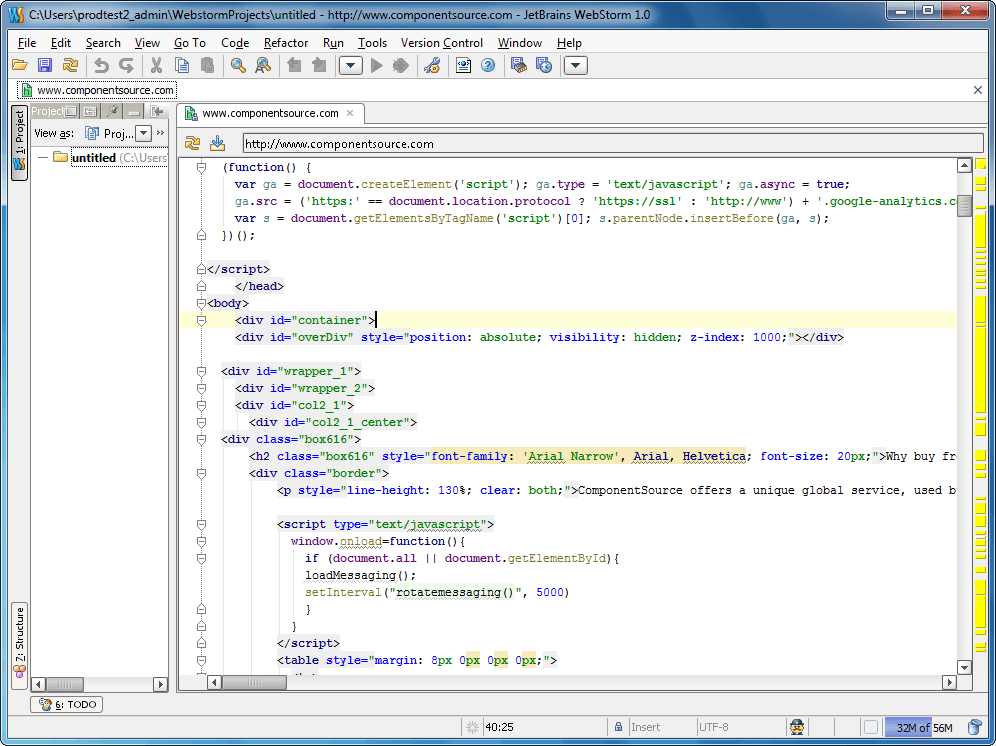This screenshot has height=746, width=996.
Task: Toggle the pin icon in Project header
Action: tap(112, 112)
